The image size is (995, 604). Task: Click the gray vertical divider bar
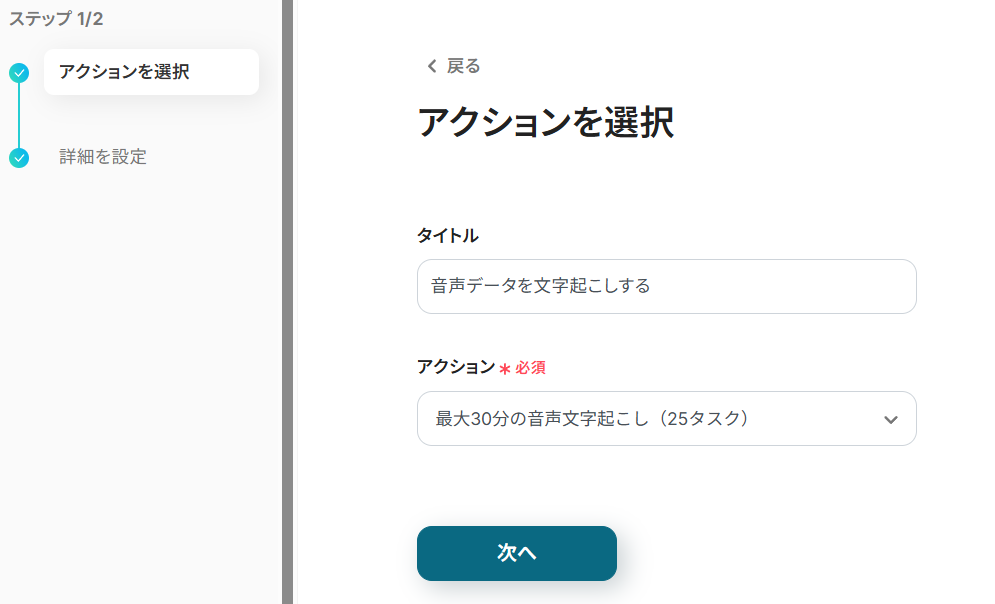pos(287,302)
